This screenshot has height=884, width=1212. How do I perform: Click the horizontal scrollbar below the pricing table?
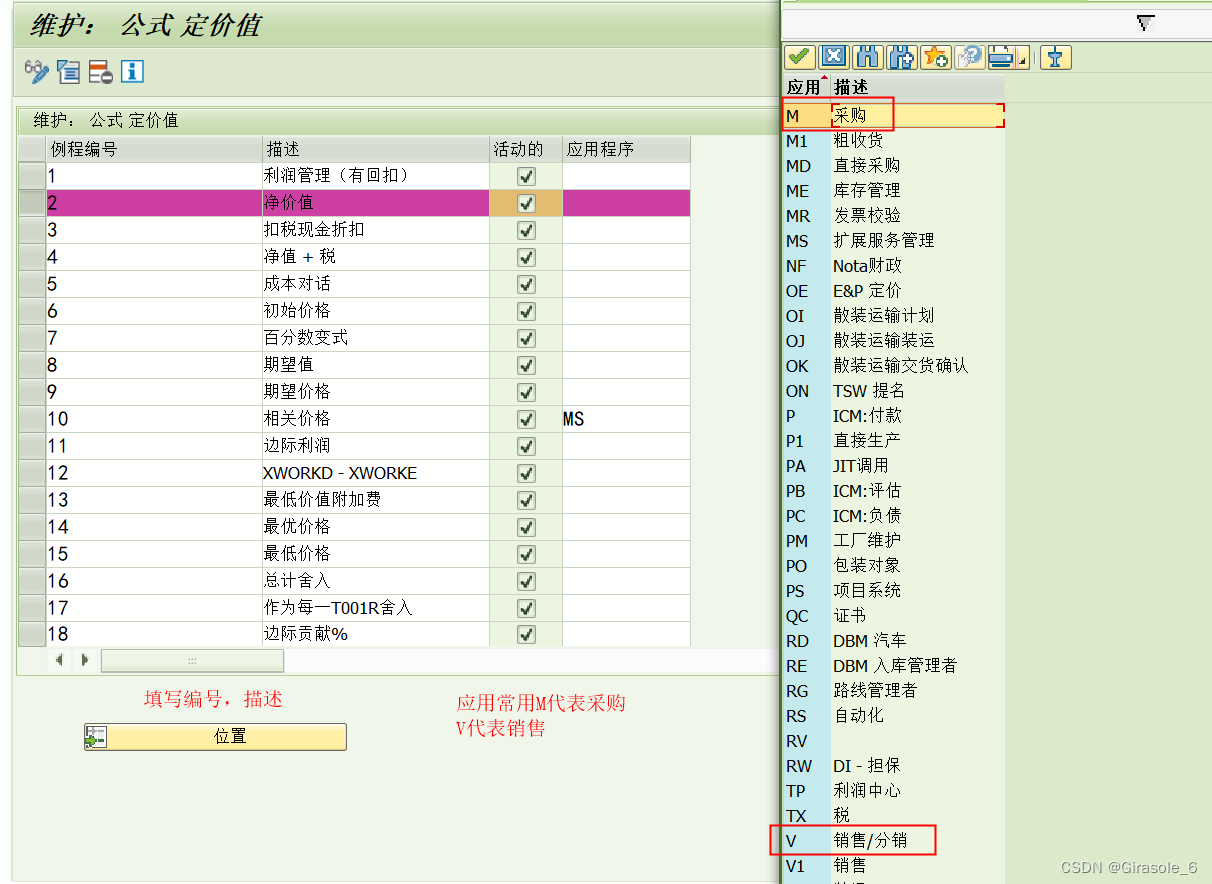tap(192, 660)
